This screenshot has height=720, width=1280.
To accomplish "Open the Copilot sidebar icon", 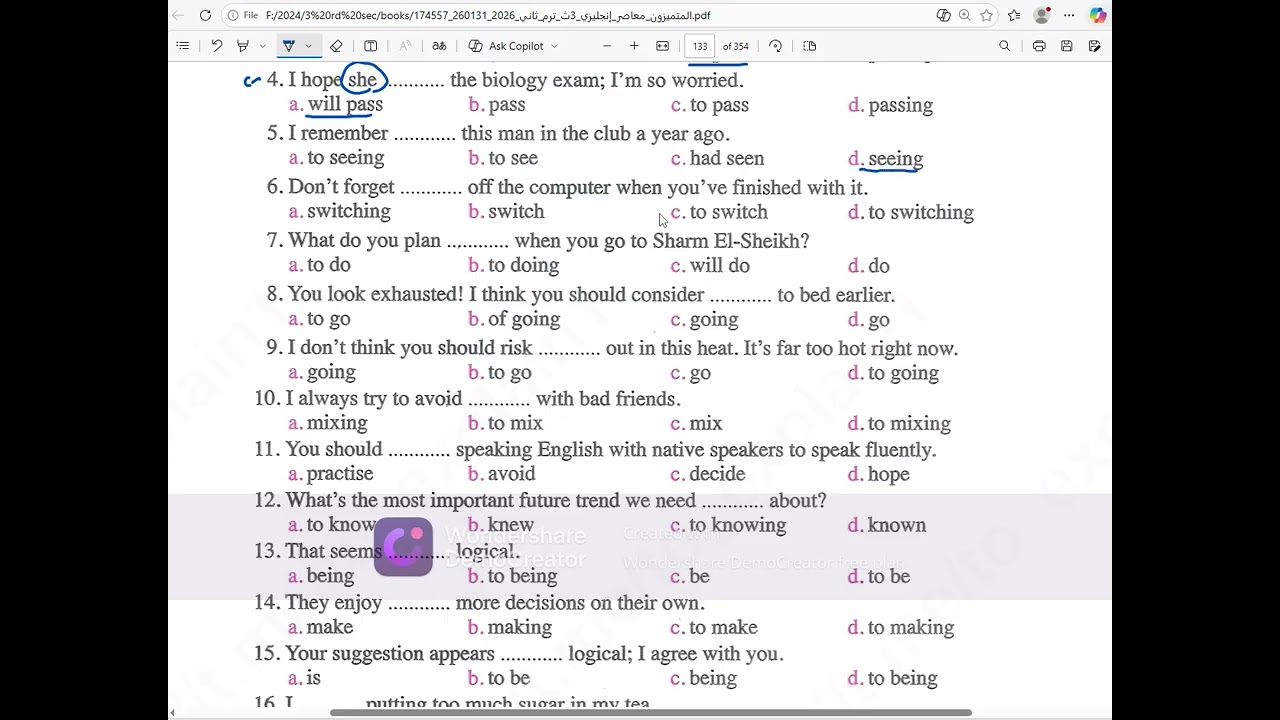I will tap(1098, 15).
